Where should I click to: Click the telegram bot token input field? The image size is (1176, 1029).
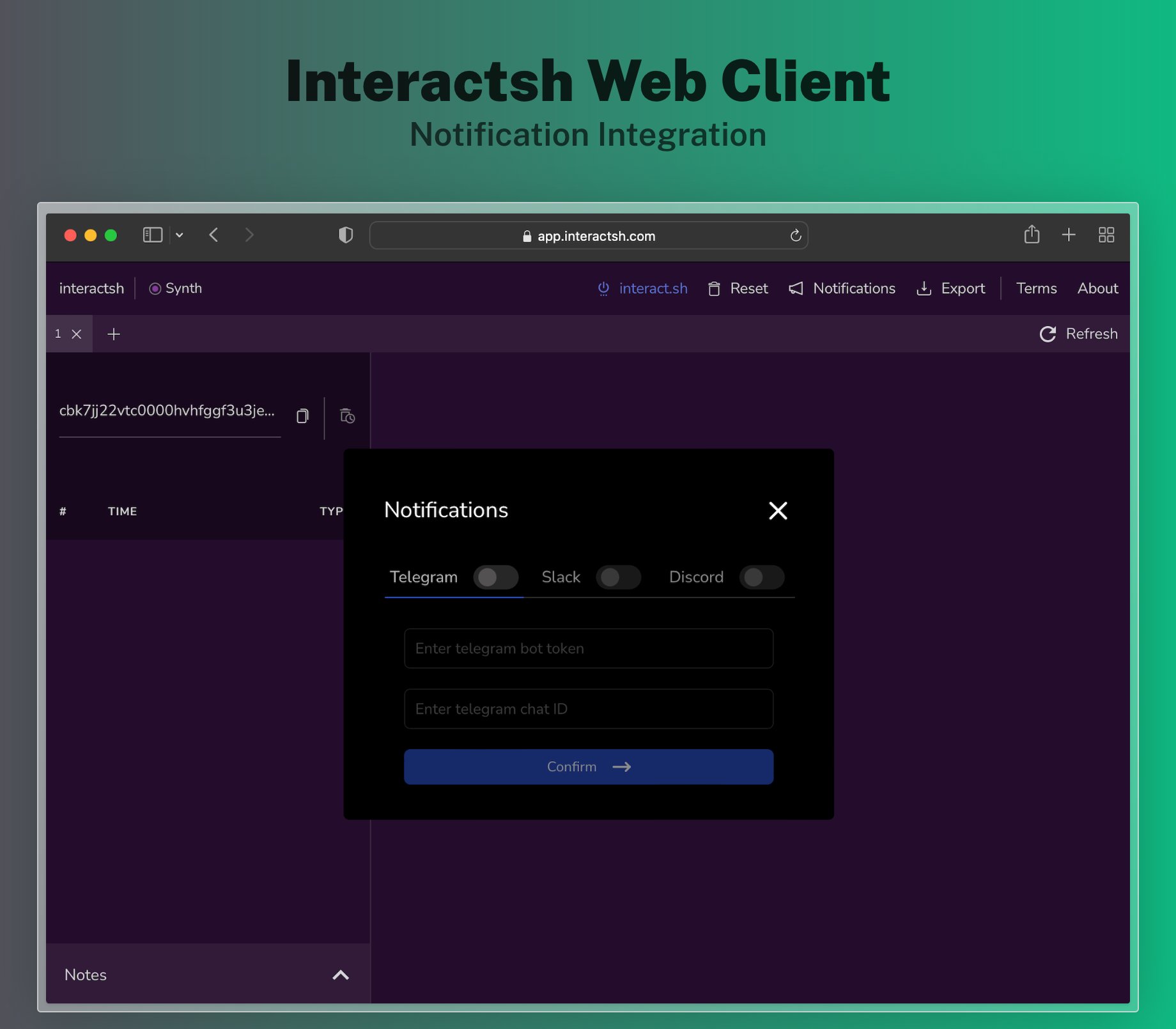pos(587,648)
